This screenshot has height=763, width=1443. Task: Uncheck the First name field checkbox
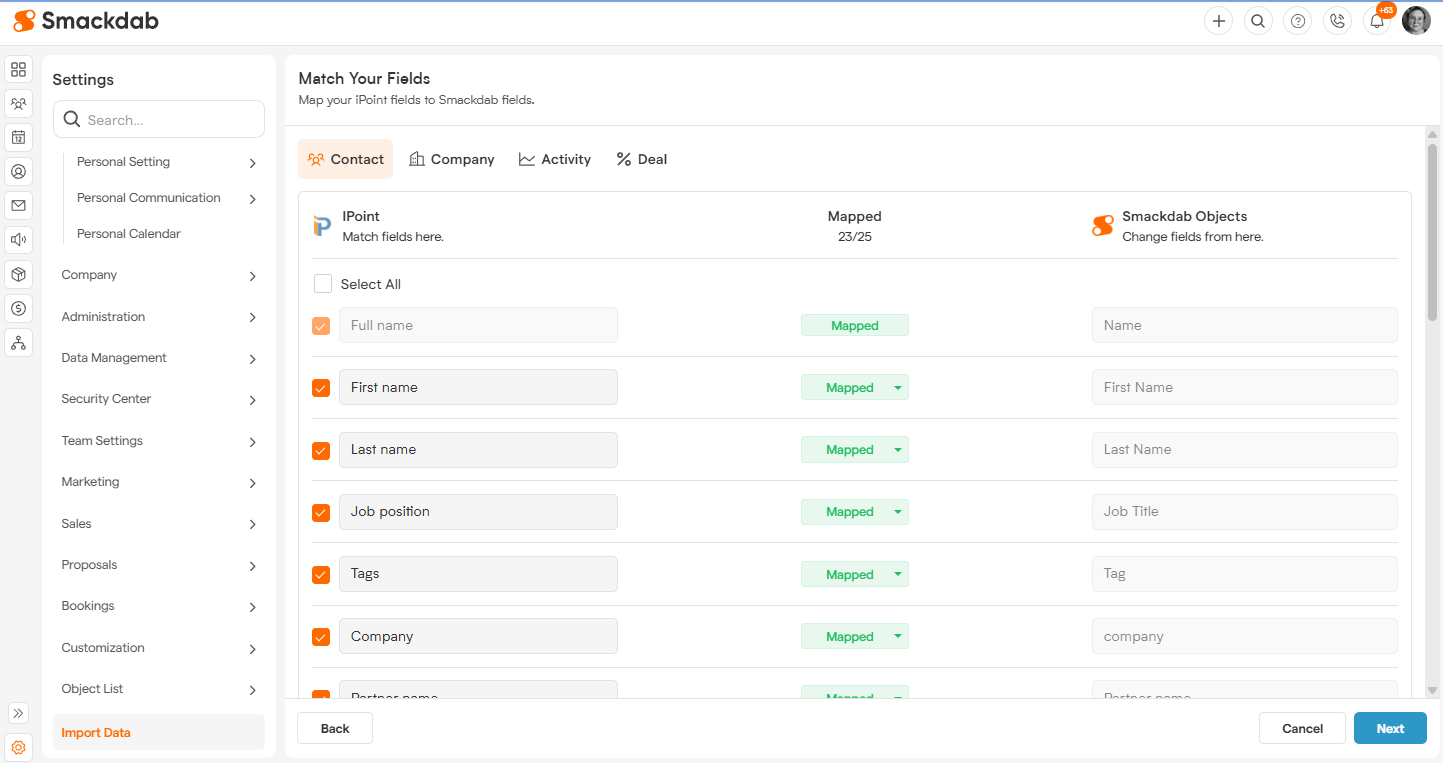click(x=321, y=388)
